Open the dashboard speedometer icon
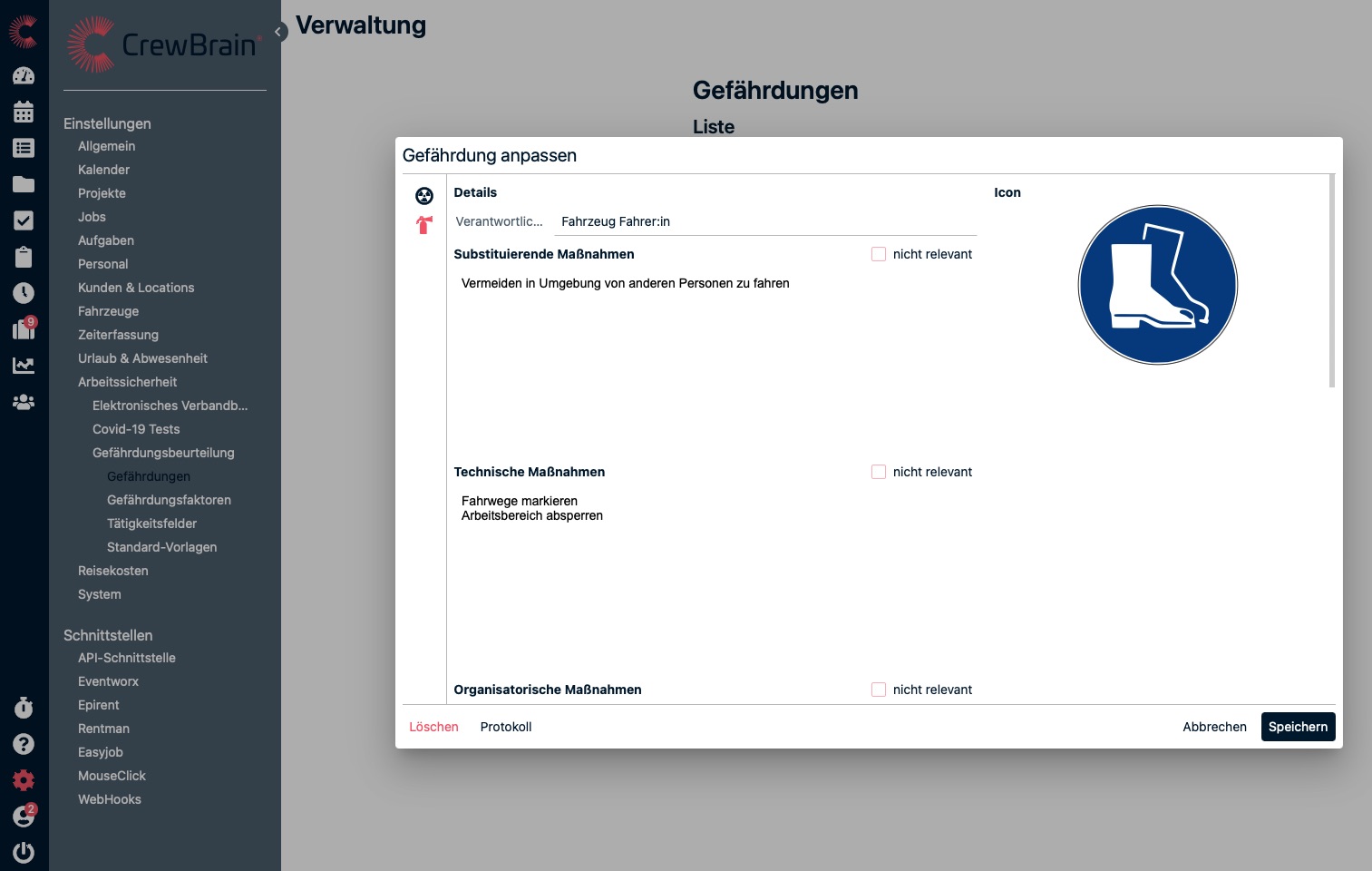This screenshot has width=1372, height=871. 24,76
